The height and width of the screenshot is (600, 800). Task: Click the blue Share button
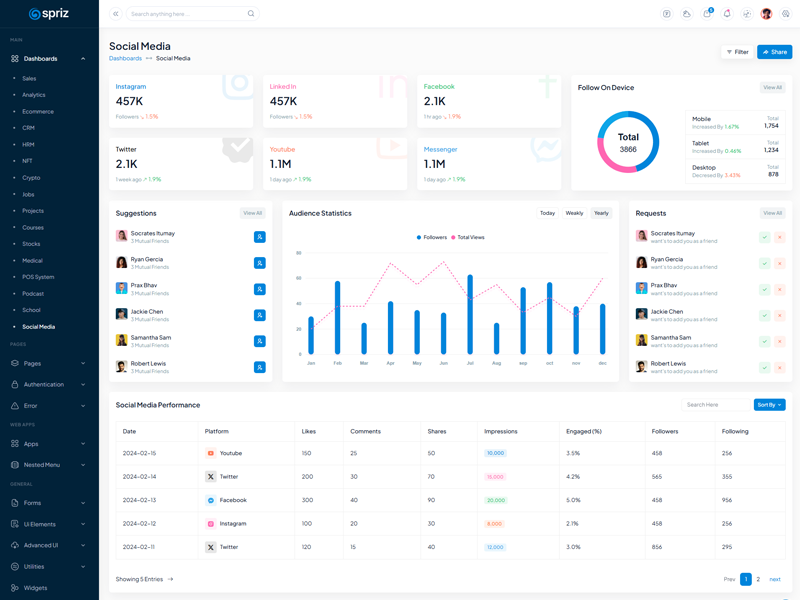(774, 52)
